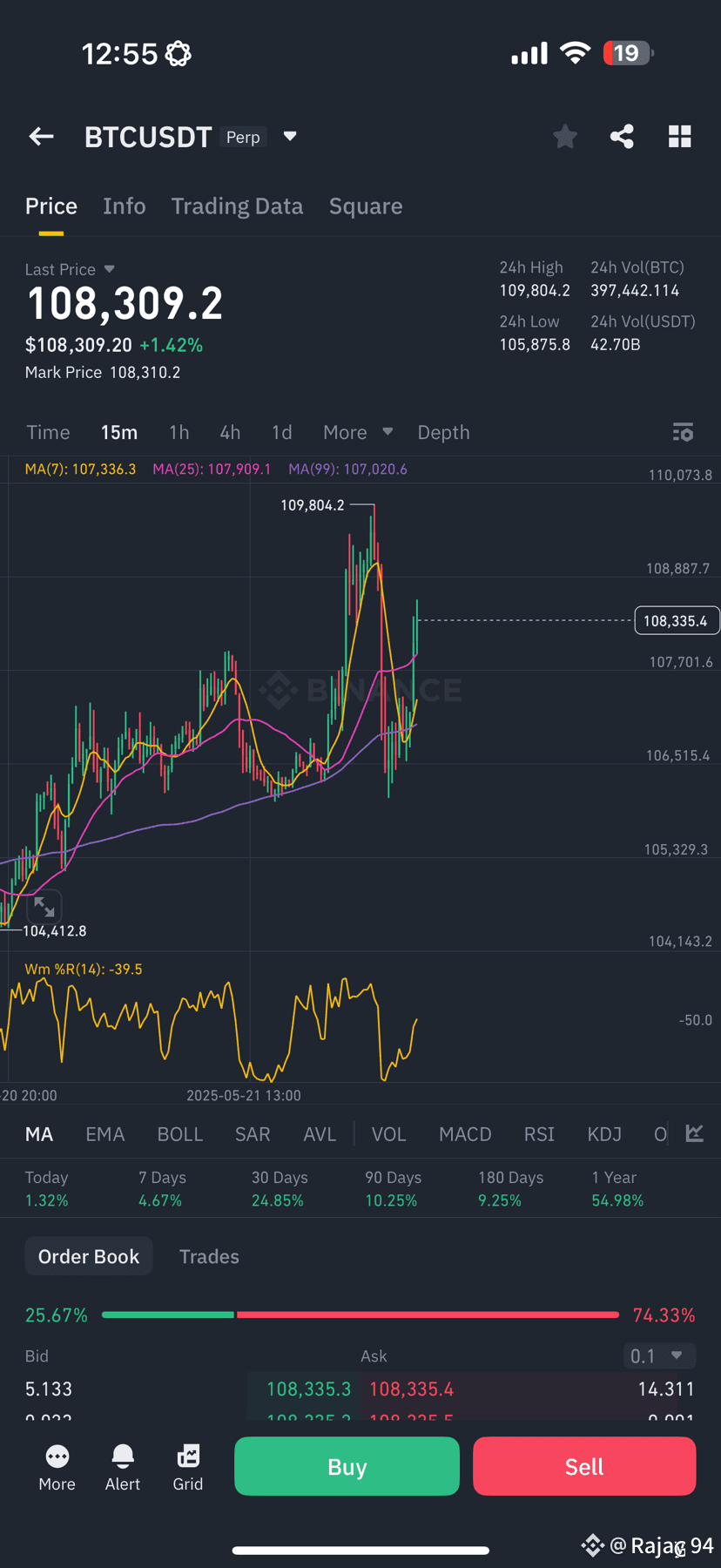Open the four-square grid layout icon
The image size is (721, 1568).
pos(679,136)
